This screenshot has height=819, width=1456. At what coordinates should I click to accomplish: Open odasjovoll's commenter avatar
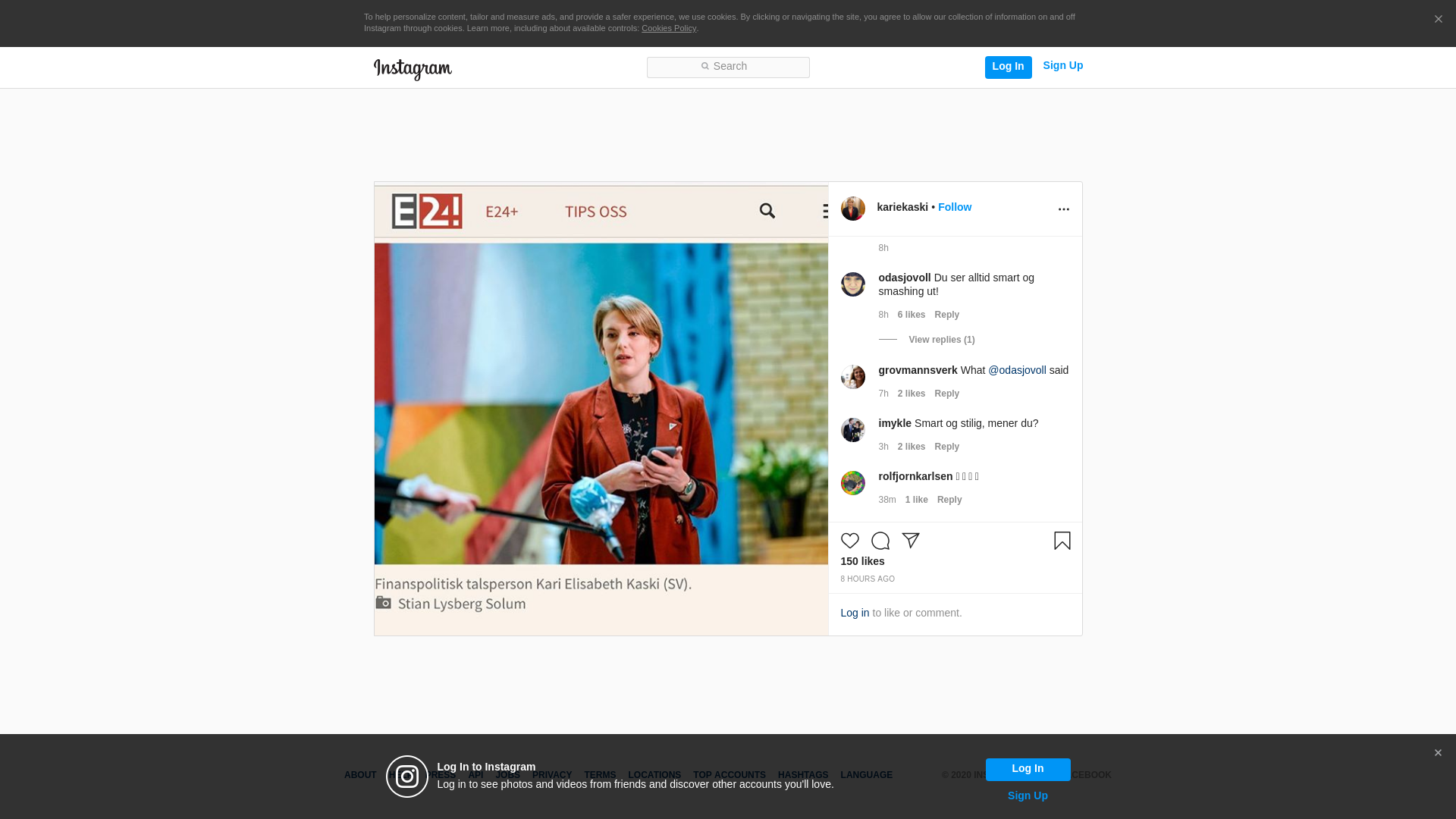tap(852, 284)
